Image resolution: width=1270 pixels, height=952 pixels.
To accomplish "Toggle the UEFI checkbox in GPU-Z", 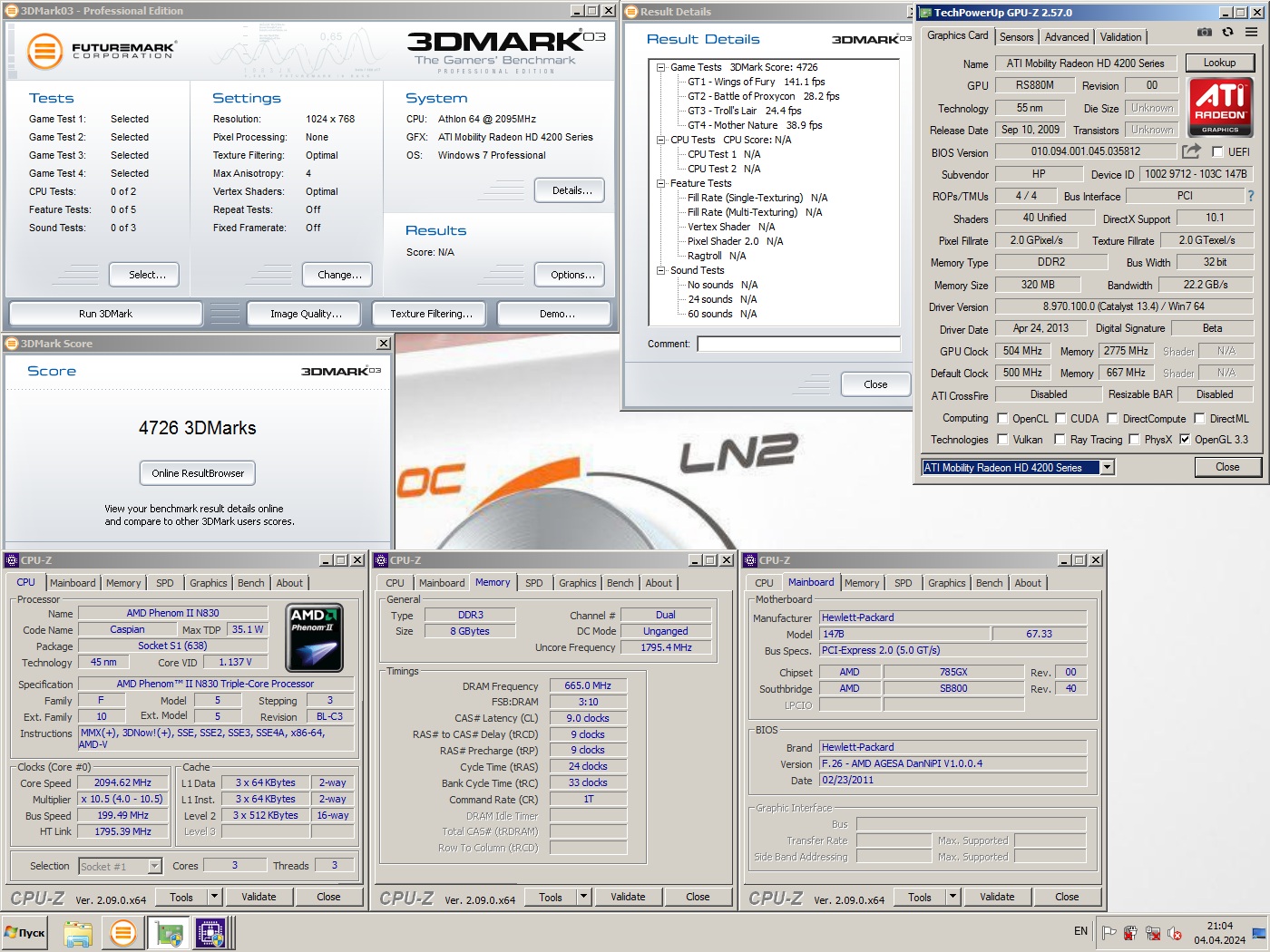I will (x=1217, y=151).
